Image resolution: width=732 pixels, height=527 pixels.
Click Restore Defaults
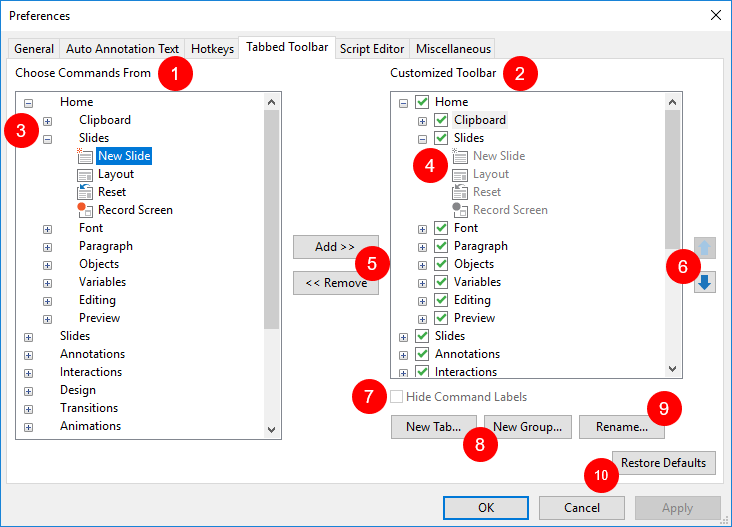[x=663, y=463]
